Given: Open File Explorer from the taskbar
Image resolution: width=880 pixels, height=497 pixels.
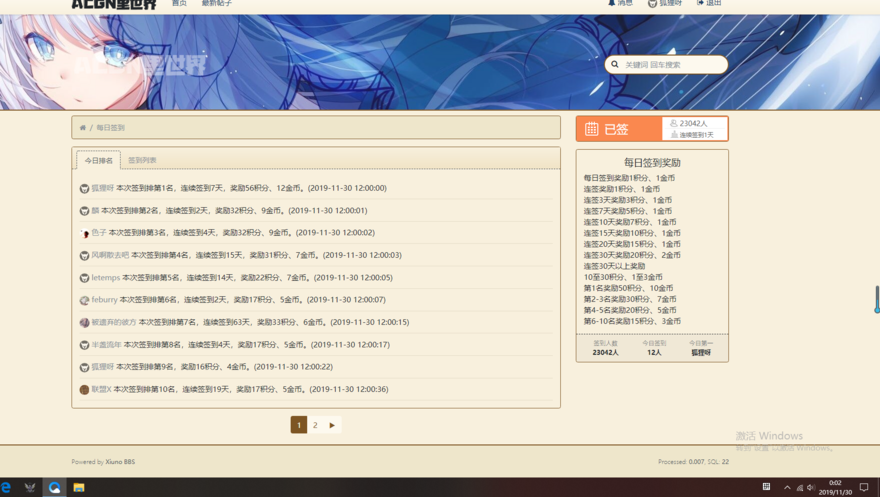Looking at the screenshot, I should (79, 487).
